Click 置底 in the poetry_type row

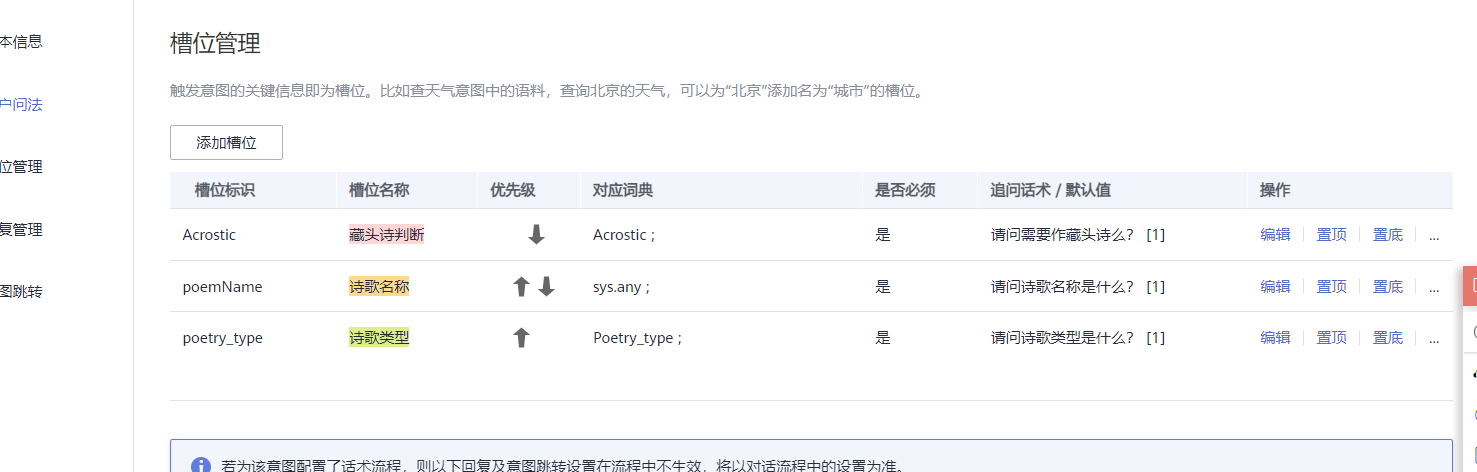tap(1387, 338)
